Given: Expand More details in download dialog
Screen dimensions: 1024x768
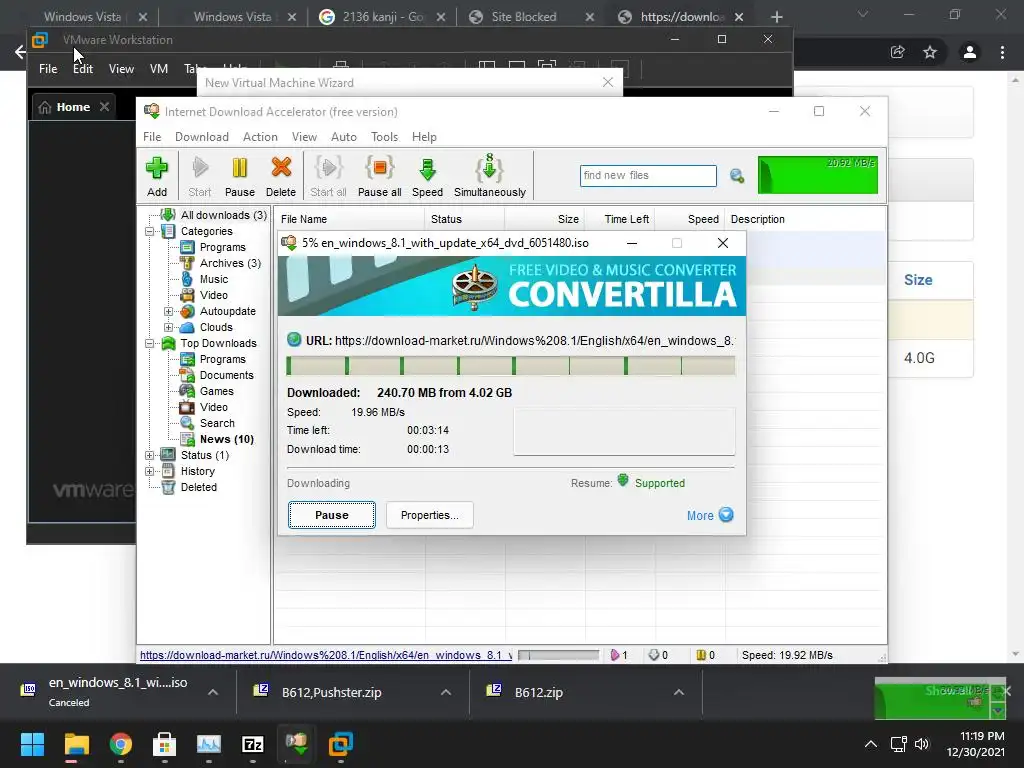Looking at the screenshot, I should [x=710, y=515].
